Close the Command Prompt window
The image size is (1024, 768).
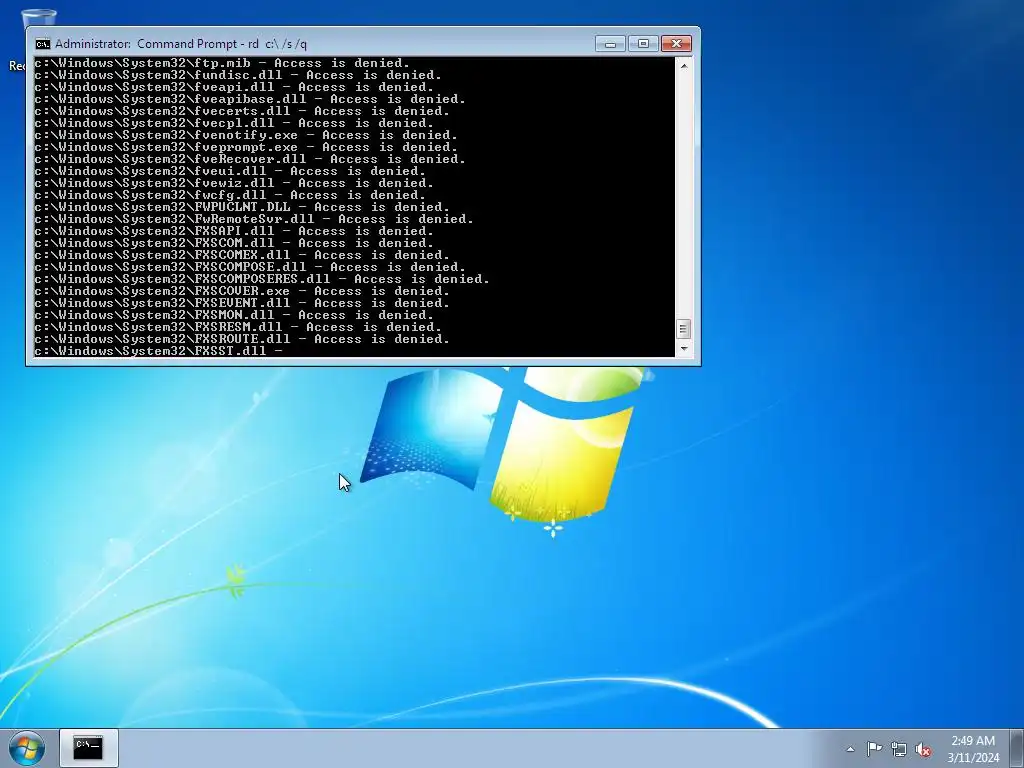pos(677,44)
